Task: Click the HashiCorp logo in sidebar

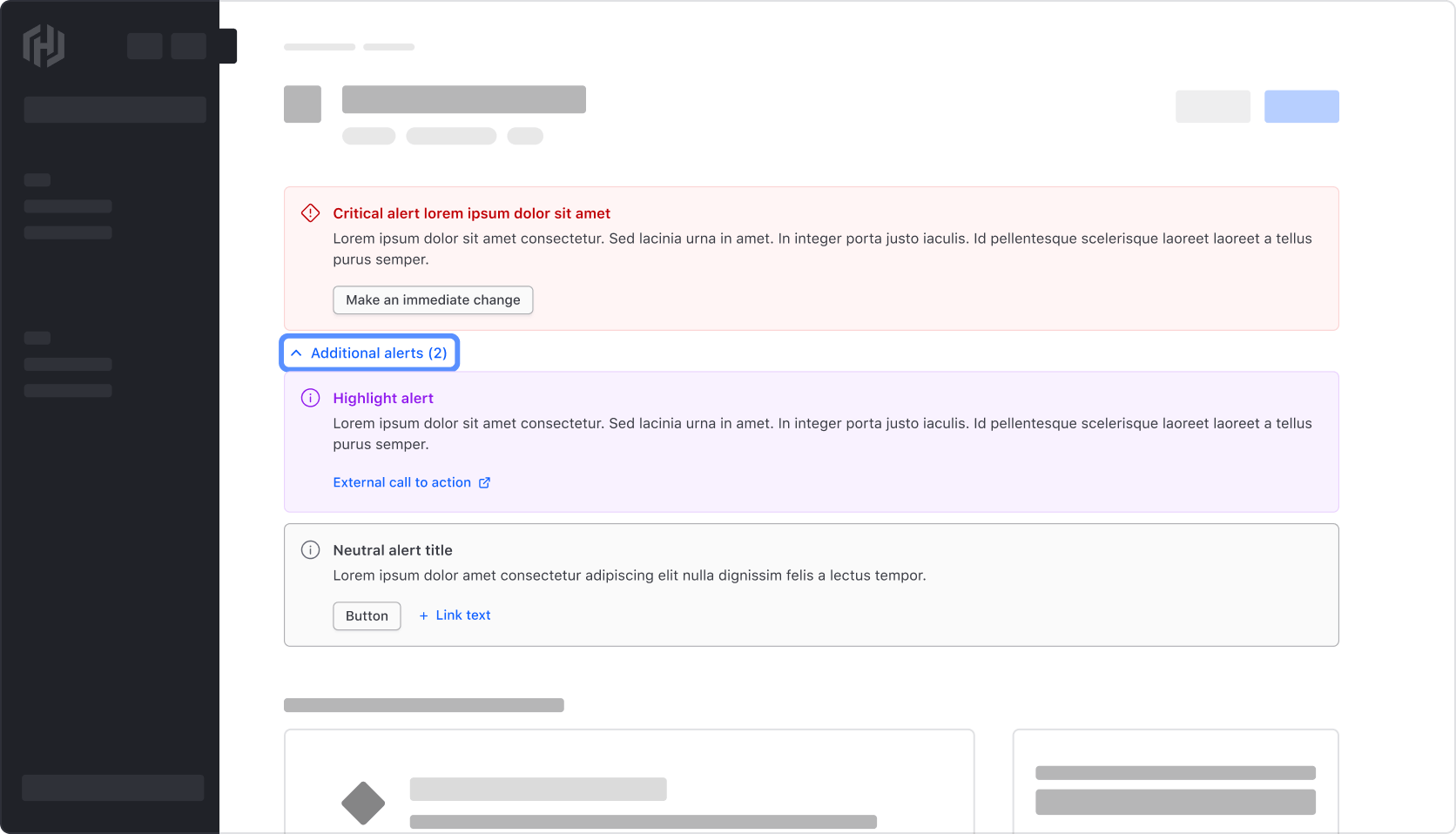Action: tap(44, 46)
